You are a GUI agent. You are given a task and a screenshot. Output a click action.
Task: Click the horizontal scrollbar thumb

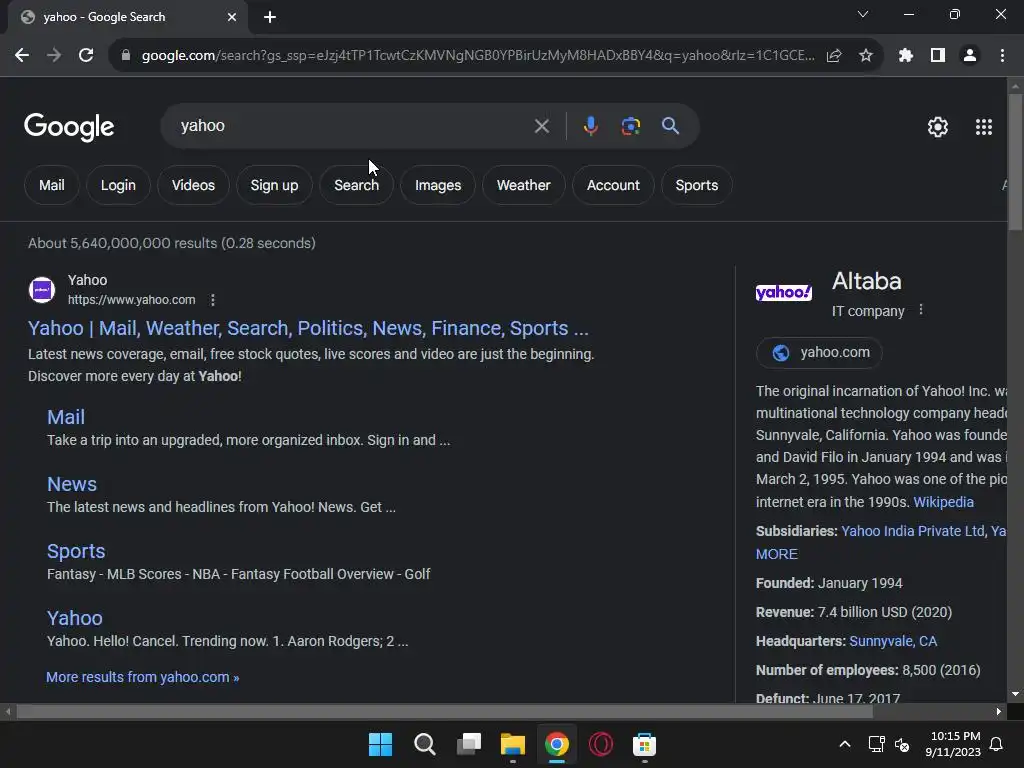pyautogui.click(x=445, y=712)
